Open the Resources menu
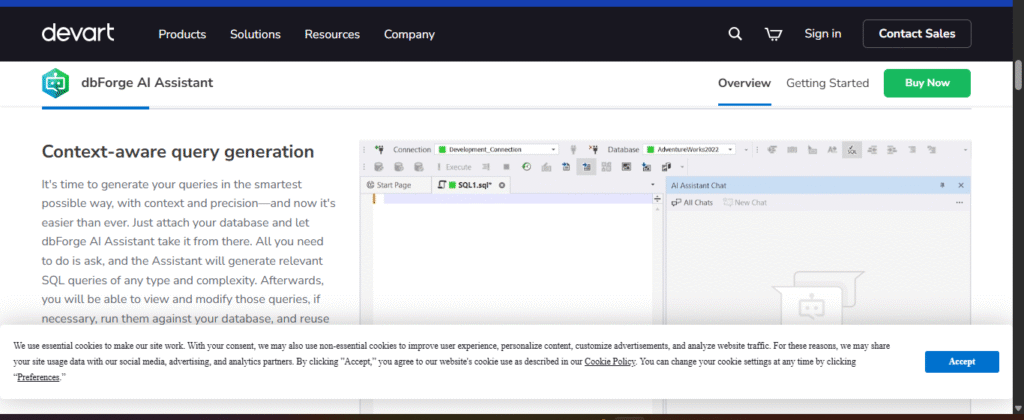This screenshot has width=1024, height=420. tap(332, 35)
